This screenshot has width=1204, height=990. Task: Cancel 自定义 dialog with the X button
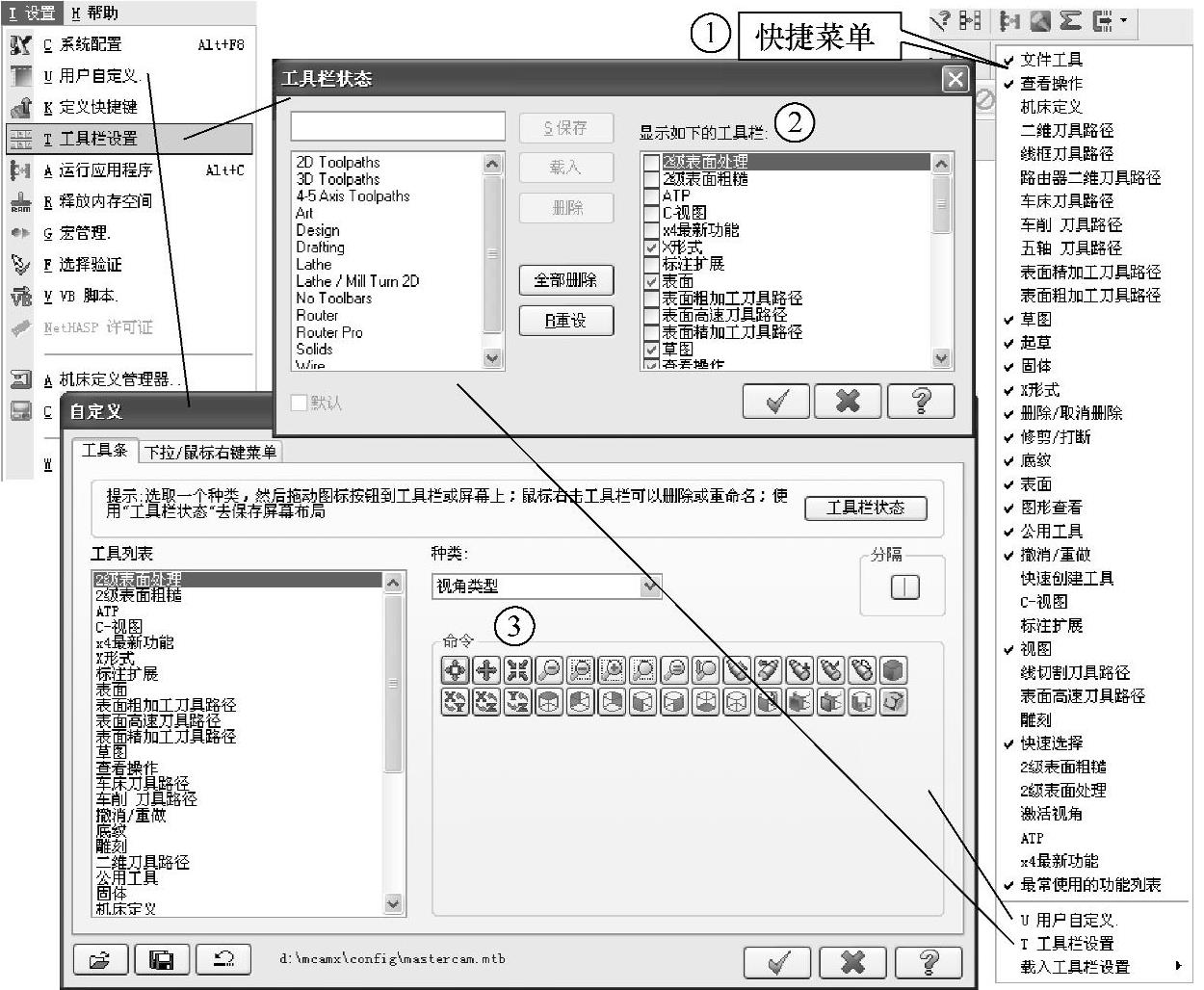tap(852, 961)
